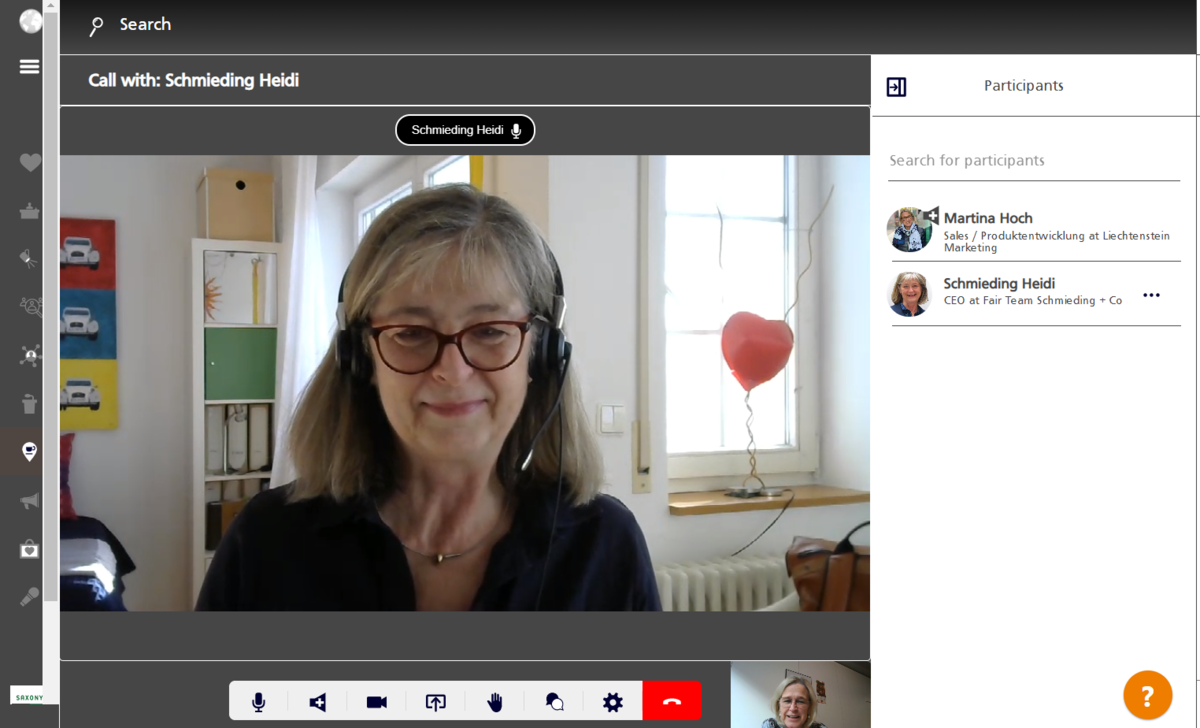This screenshot has height=728, width=1200.
Task: Click the heart favorites sidebar icon
Action: [x=30, y=162]
